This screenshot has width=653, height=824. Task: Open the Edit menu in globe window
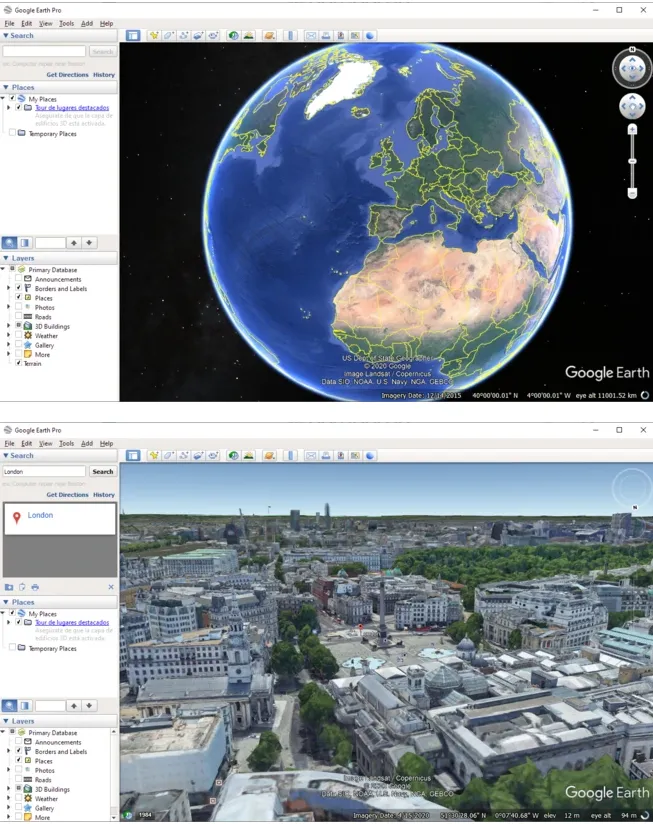pos(27,24)
